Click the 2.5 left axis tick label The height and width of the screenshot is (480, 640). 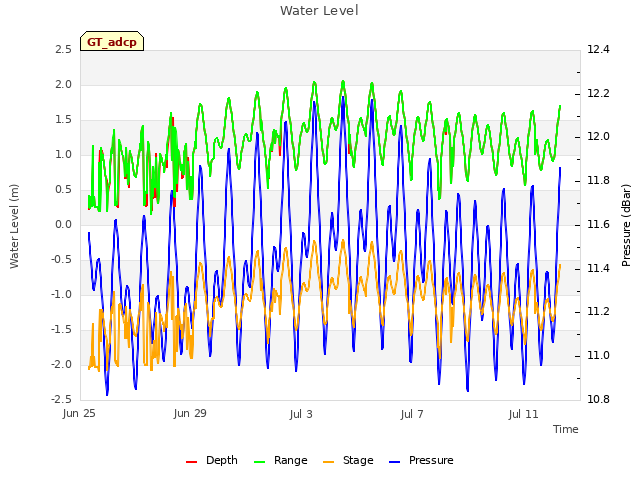point(63,49)
